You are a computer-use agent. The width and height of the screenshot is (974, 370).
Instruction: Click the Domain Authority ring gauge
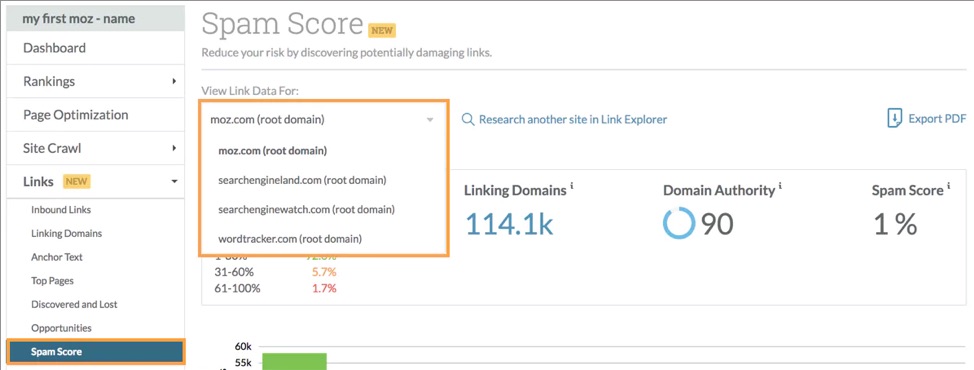679,223
